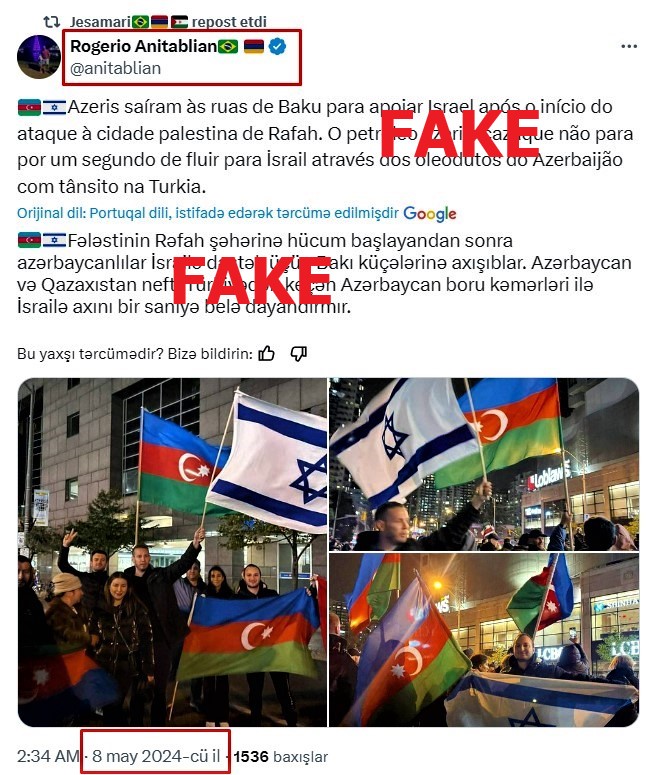This screenshot has width=655, height=775.
Task: Open the left photo with group holding flags
Action: click(172, 552)
